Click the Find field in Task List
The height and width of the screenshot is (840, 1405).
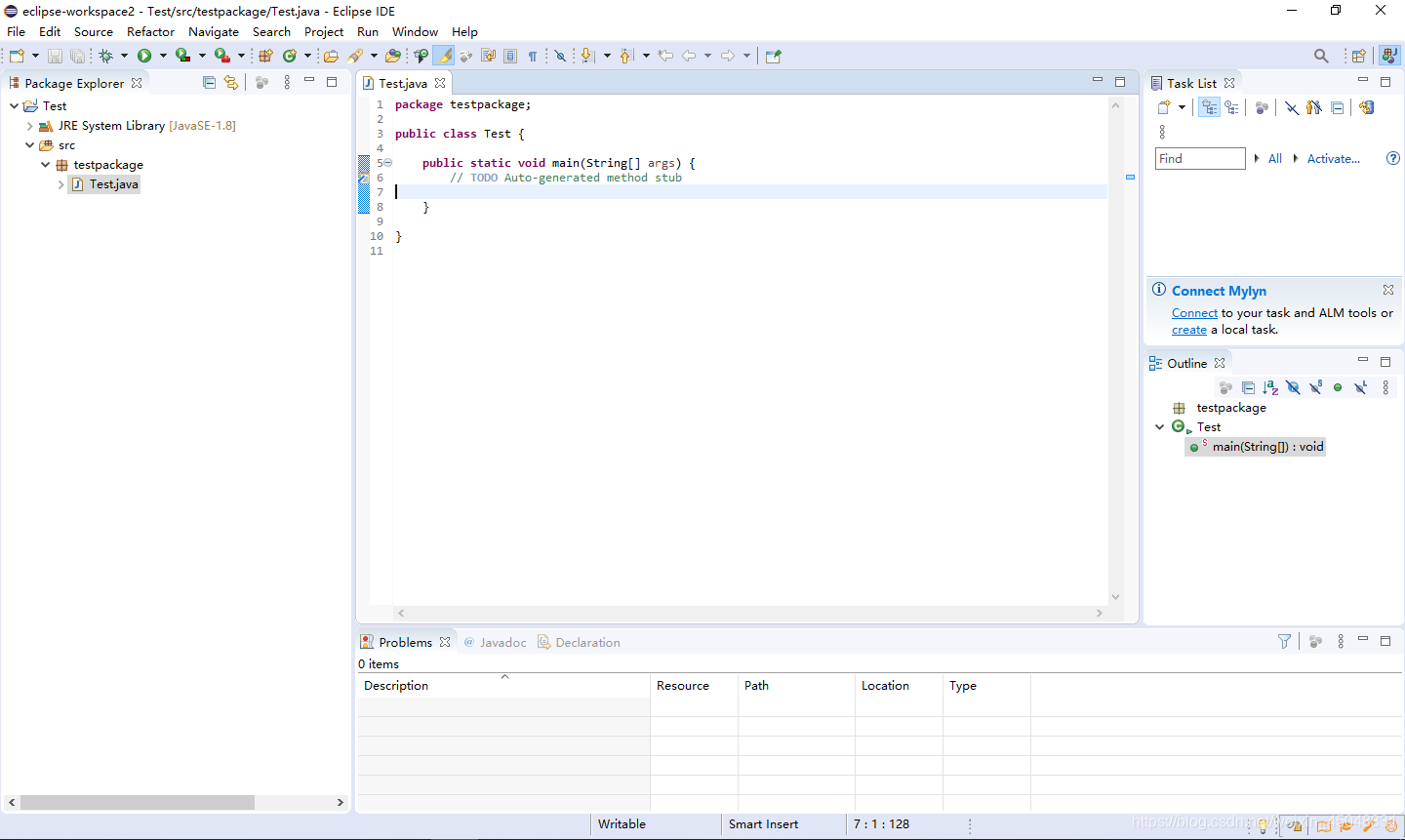[1200, 158]
